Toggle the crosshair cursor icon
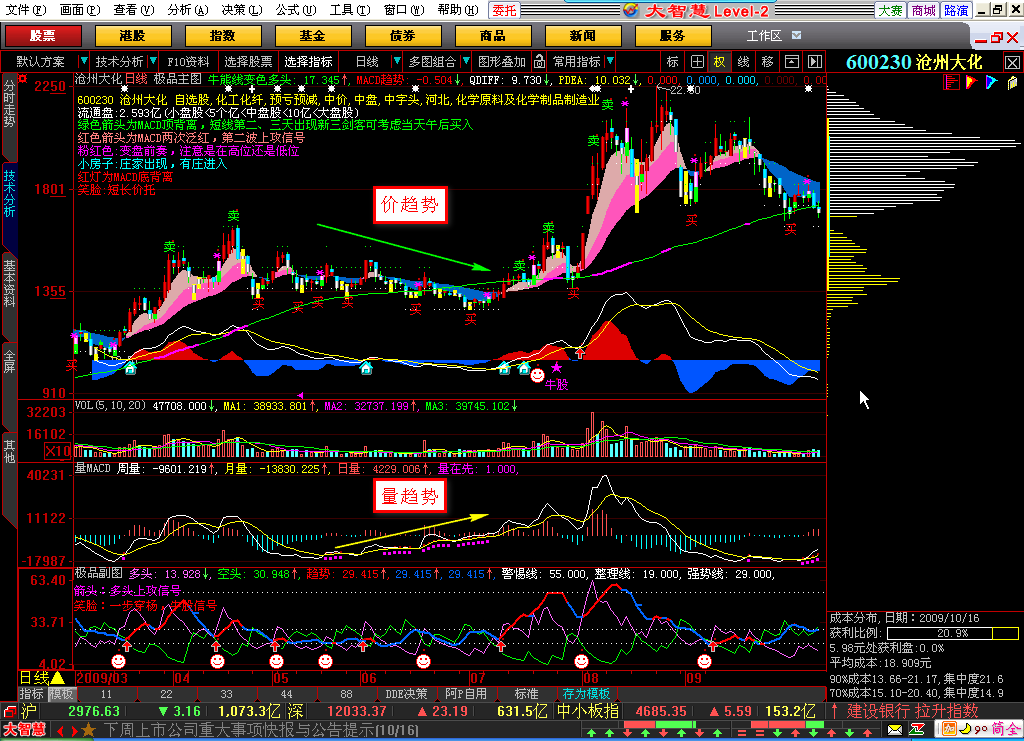Image resolution: width=1024 pixels, height=741 pixels. [x=697, y=61]
